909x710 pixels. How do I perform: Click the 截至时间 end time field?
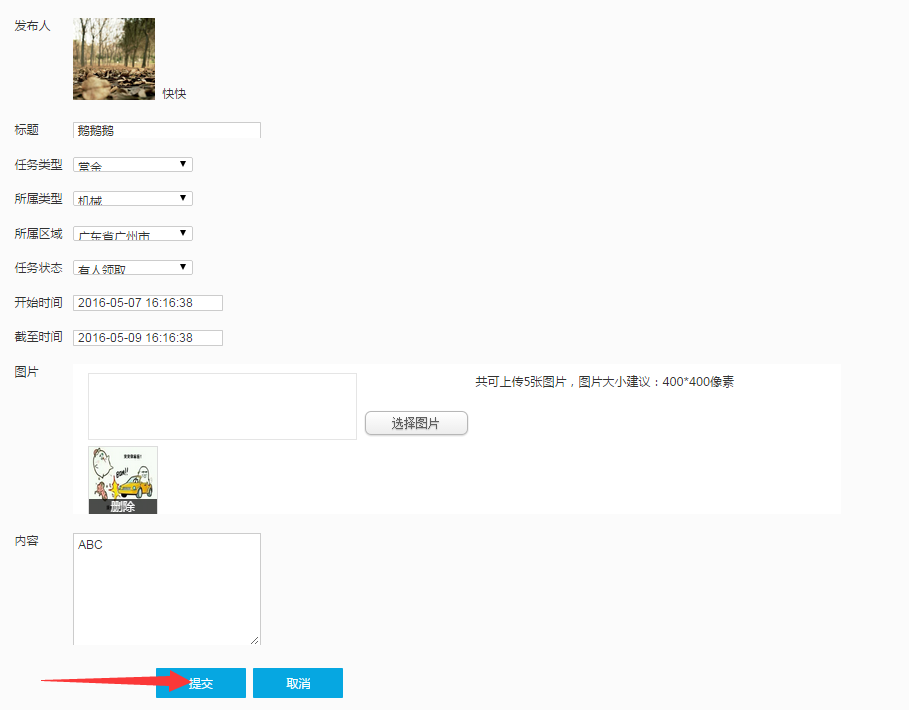[x=147, y=338]
